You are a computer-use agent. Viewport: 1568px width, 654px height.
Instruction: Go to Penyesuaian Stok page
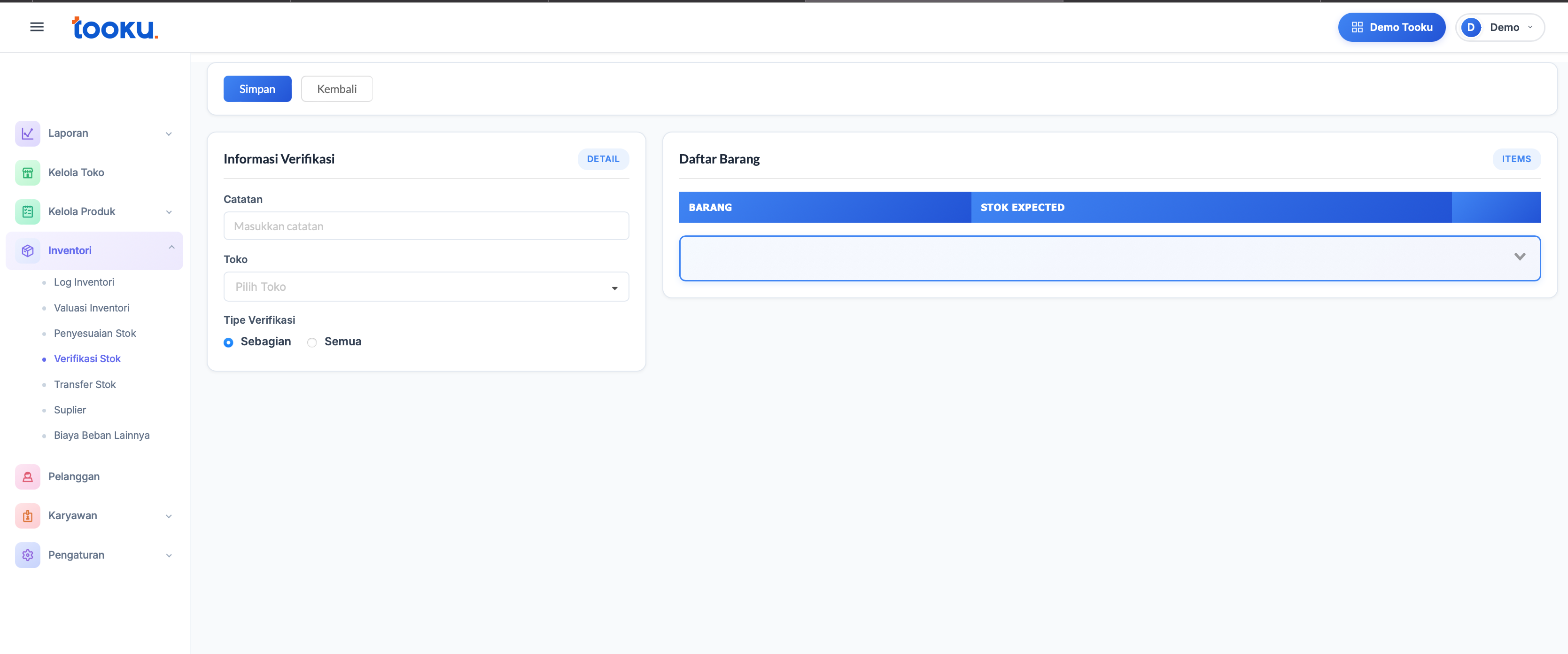95,333
